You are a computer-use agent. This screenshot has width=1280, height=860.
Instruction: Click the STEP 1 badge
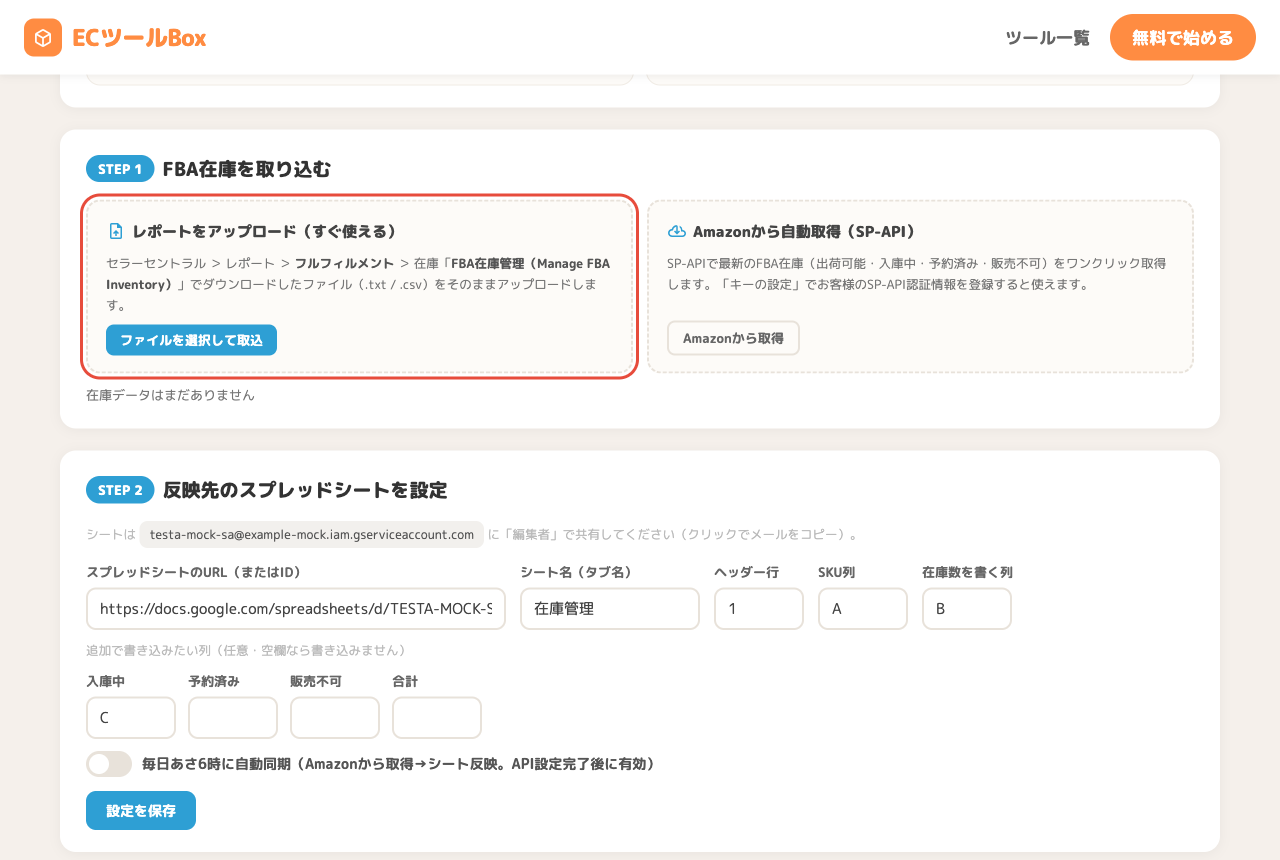(x=120, y=169)
